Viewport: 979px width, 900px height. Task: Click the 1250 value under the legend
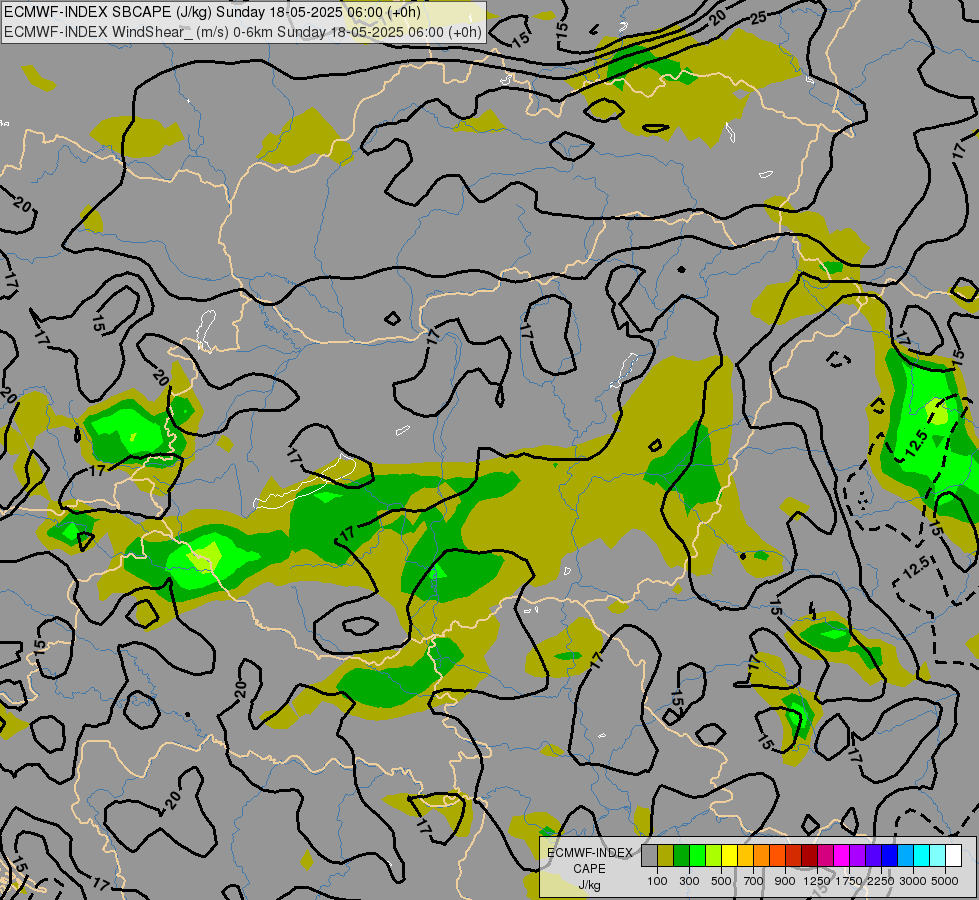click(817, 881)
